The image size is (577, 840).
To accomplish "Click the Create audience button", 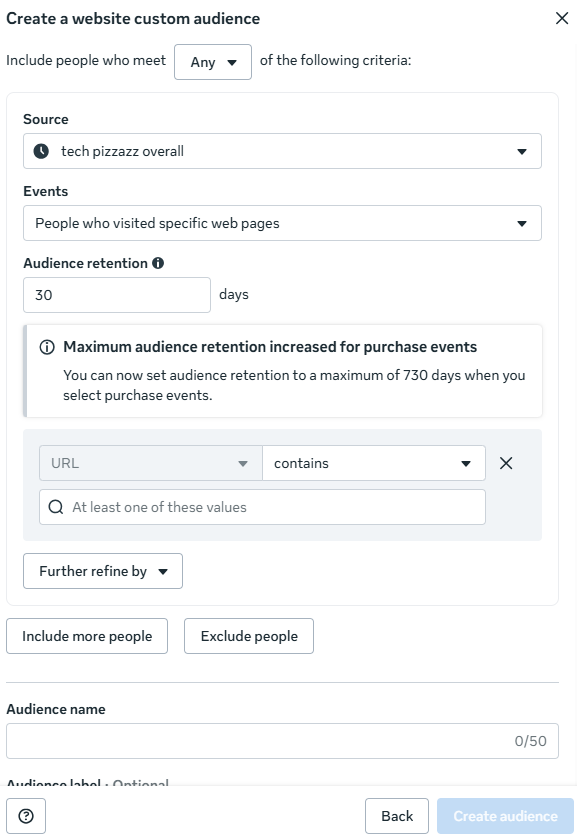I will (505, 816).
